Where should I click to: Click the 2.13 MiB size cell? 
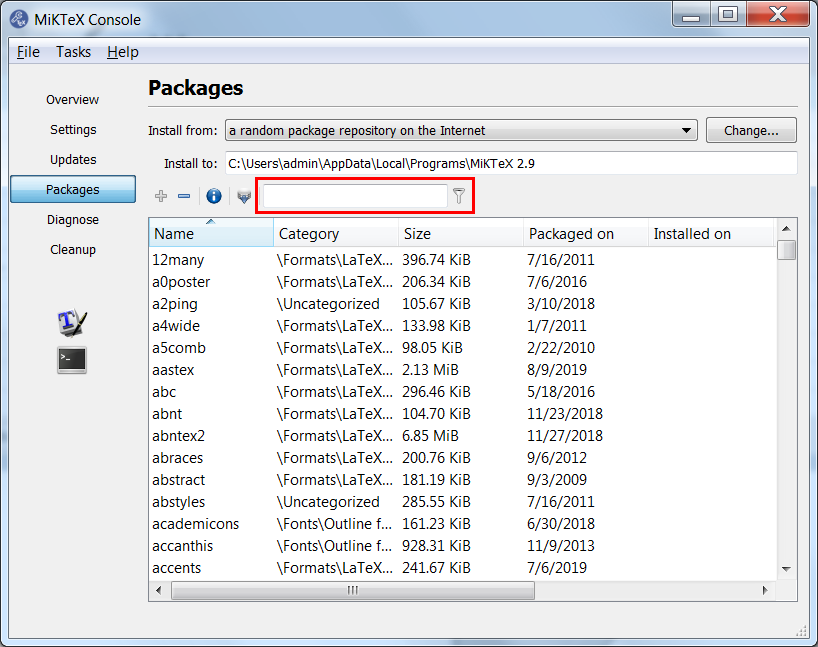[x=430, y=370]
